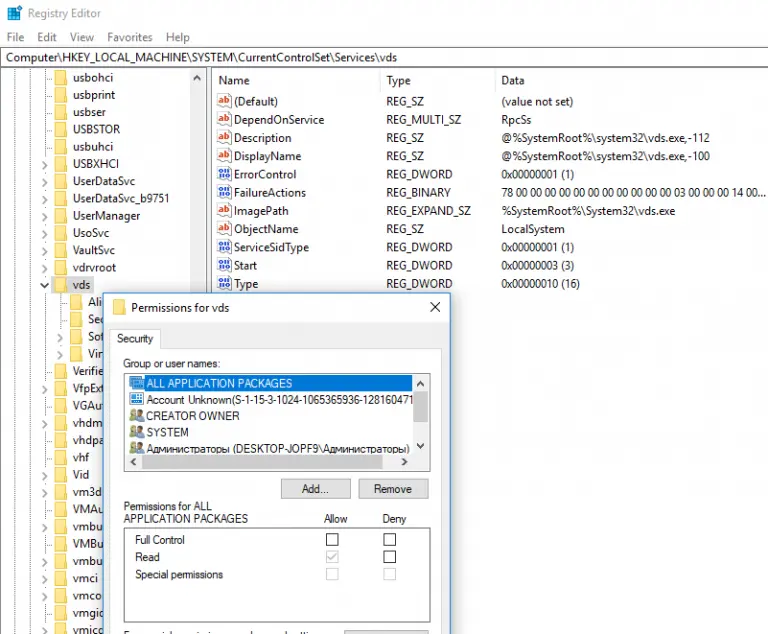Select the ServiceSidType DWORD icon
The image size is (768, 634).
click(x=224, y=247)
